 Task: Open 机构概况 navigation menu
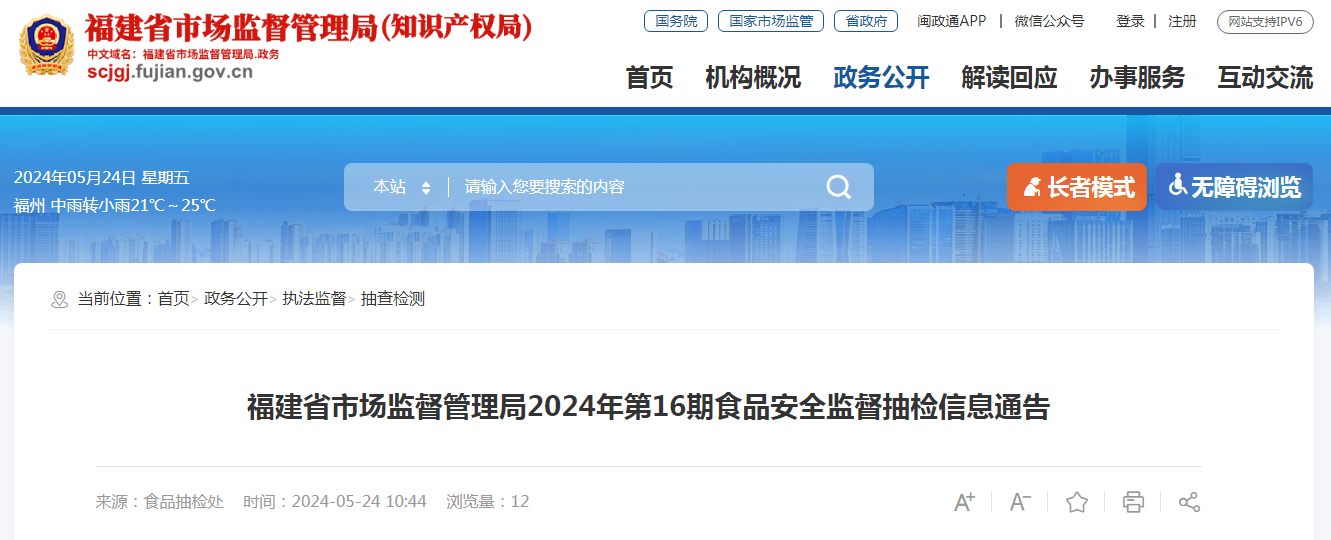[x=753, y=77]
